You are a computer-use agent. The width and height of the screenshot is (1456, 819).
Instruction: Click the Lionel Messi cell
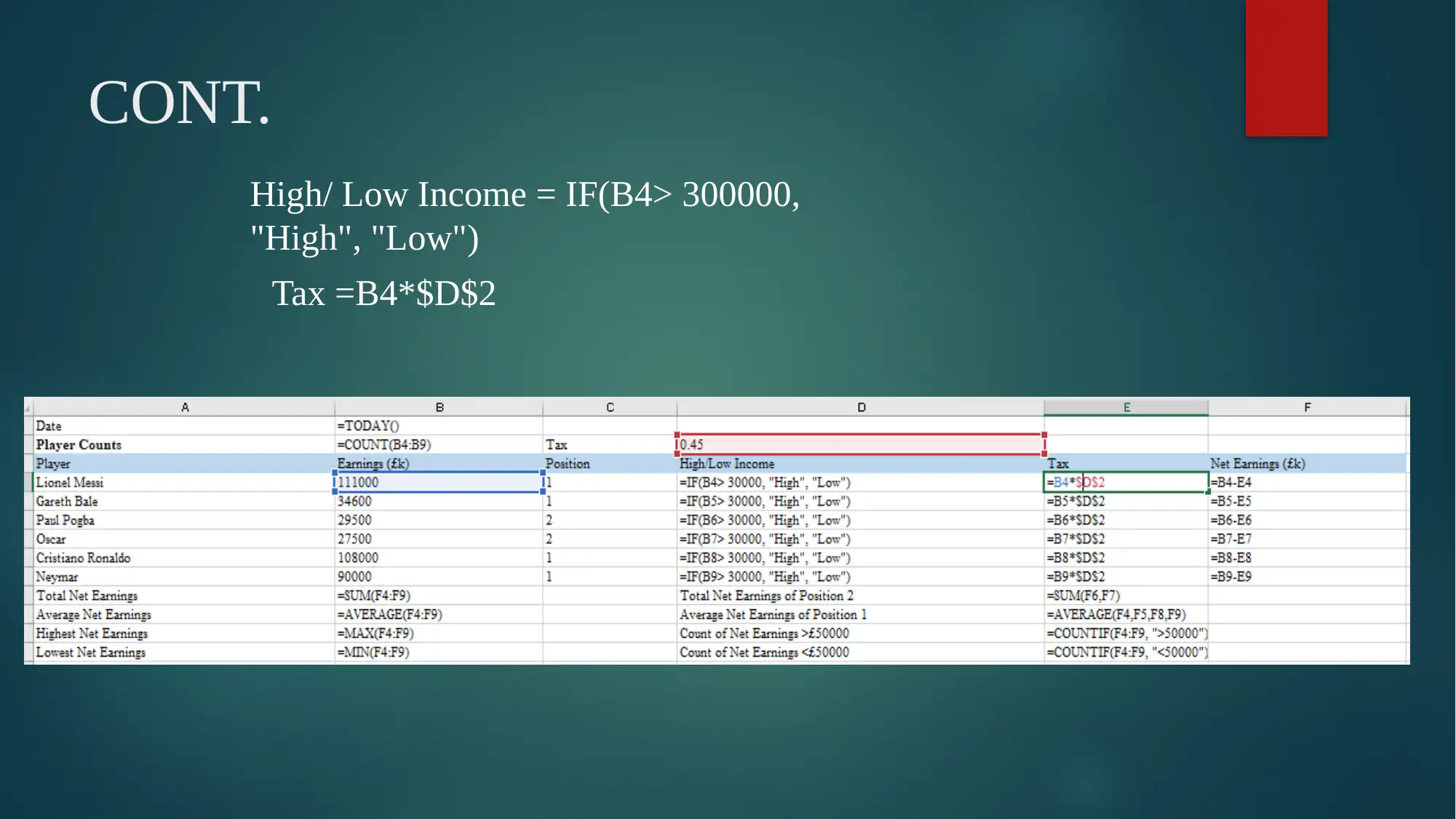(x=184, y=483)
